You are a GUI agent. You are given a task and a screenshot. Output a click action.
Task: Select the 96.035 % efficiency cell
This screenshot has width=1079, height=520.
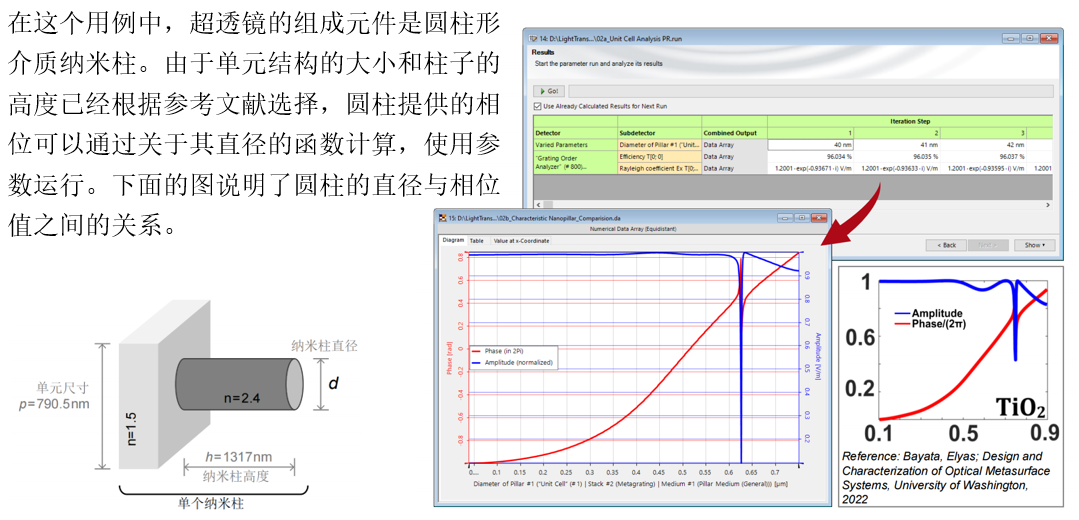896,156
